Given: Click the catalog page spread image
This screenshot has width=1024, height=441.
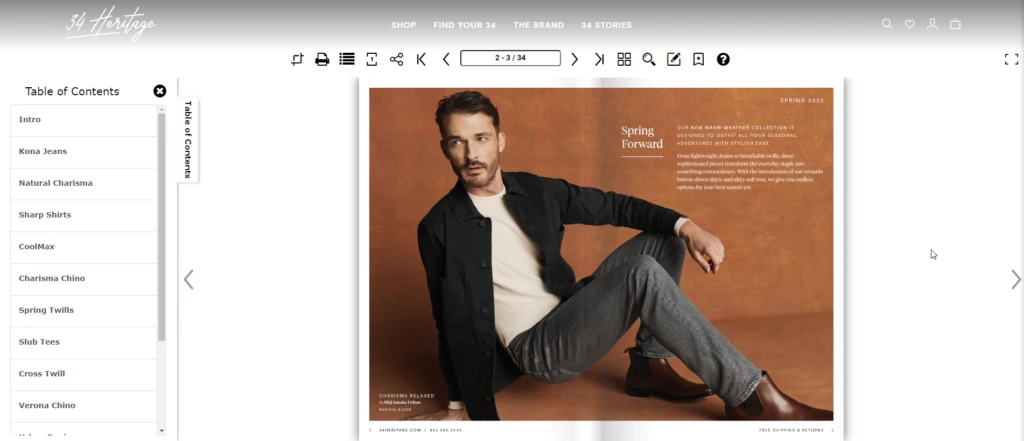Looking at the screenshot, I should tap(601, 254).
